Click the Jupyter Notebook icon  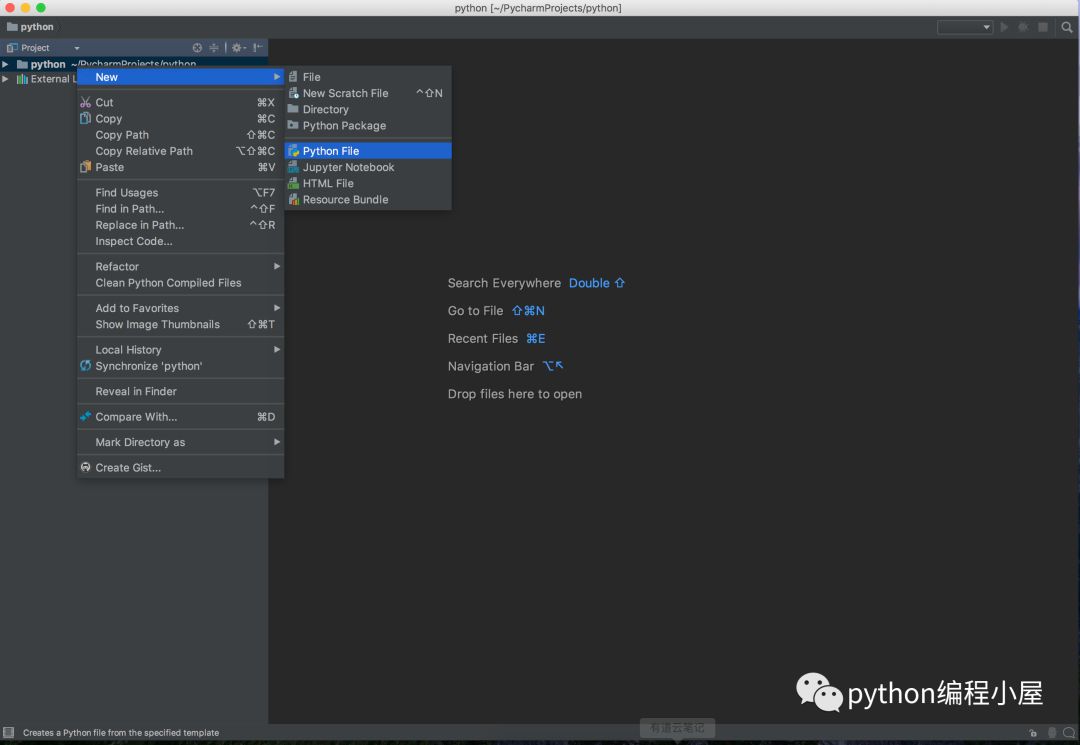(x=293, y=167)
